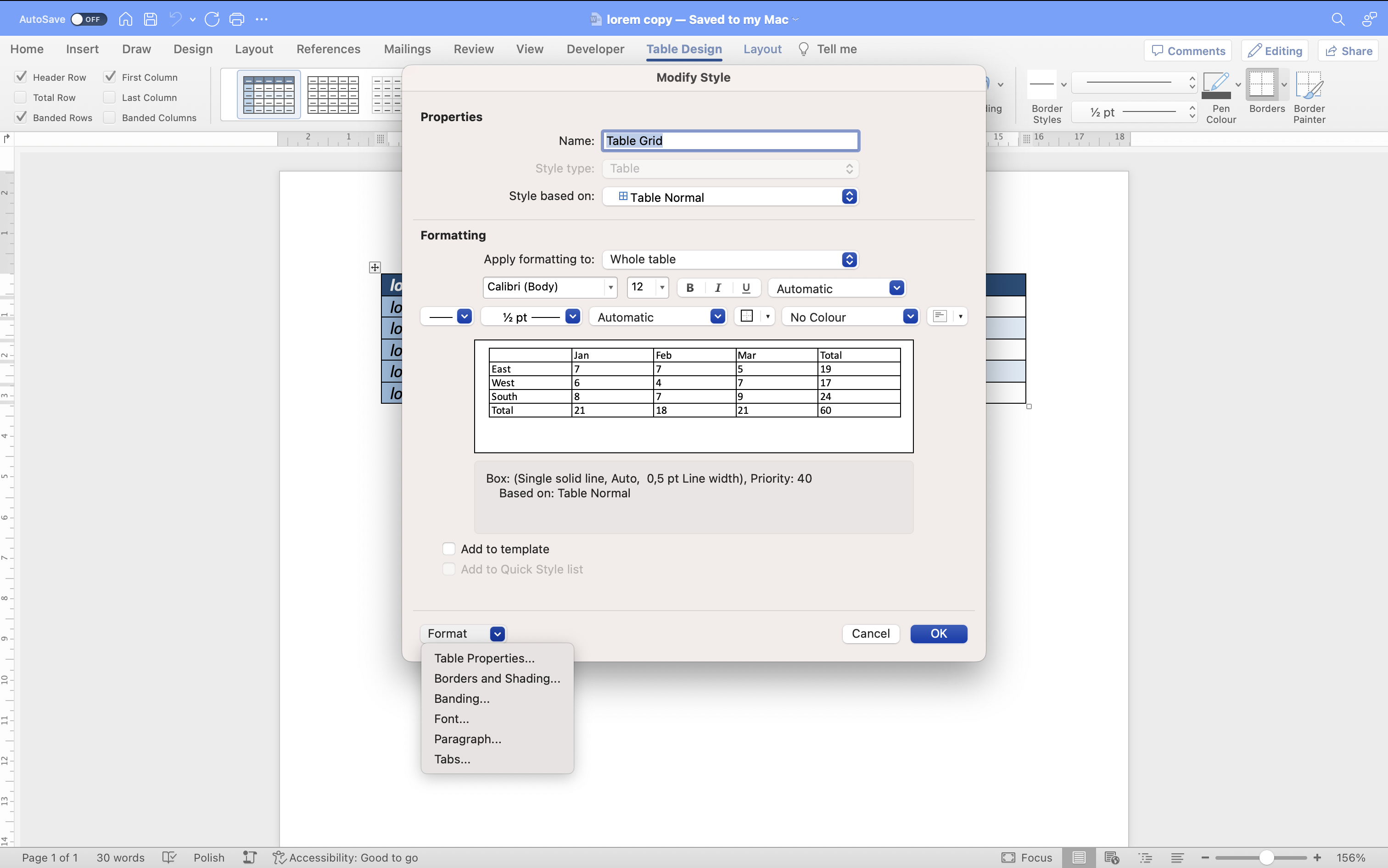Open border colour Automatic picker
Image resolution: width=1388 pixels, height=868 pixels.
coord(658,316)
